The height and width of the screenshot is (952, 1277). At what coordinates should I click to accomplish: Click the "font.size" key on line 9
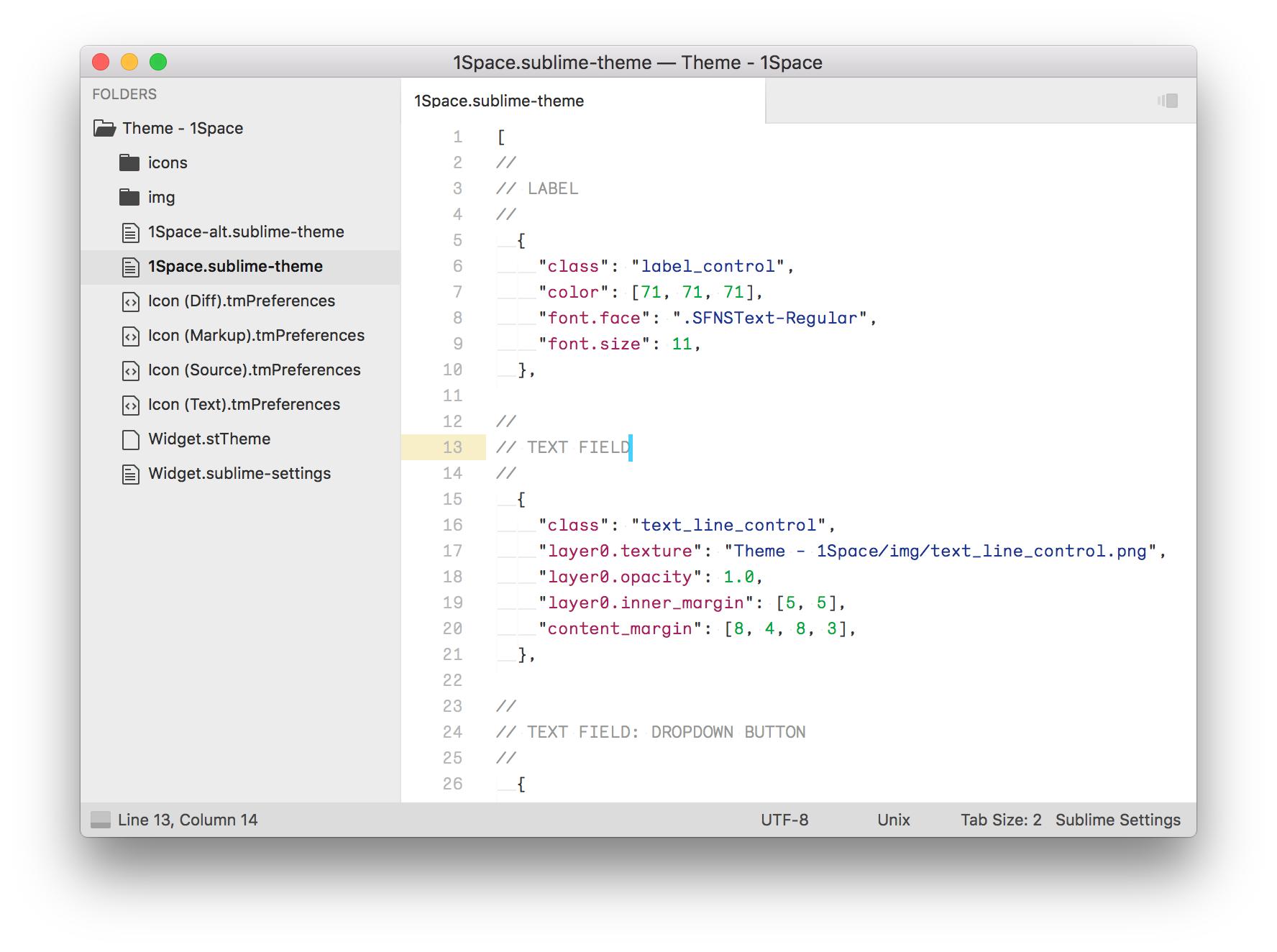pos(594,344)
